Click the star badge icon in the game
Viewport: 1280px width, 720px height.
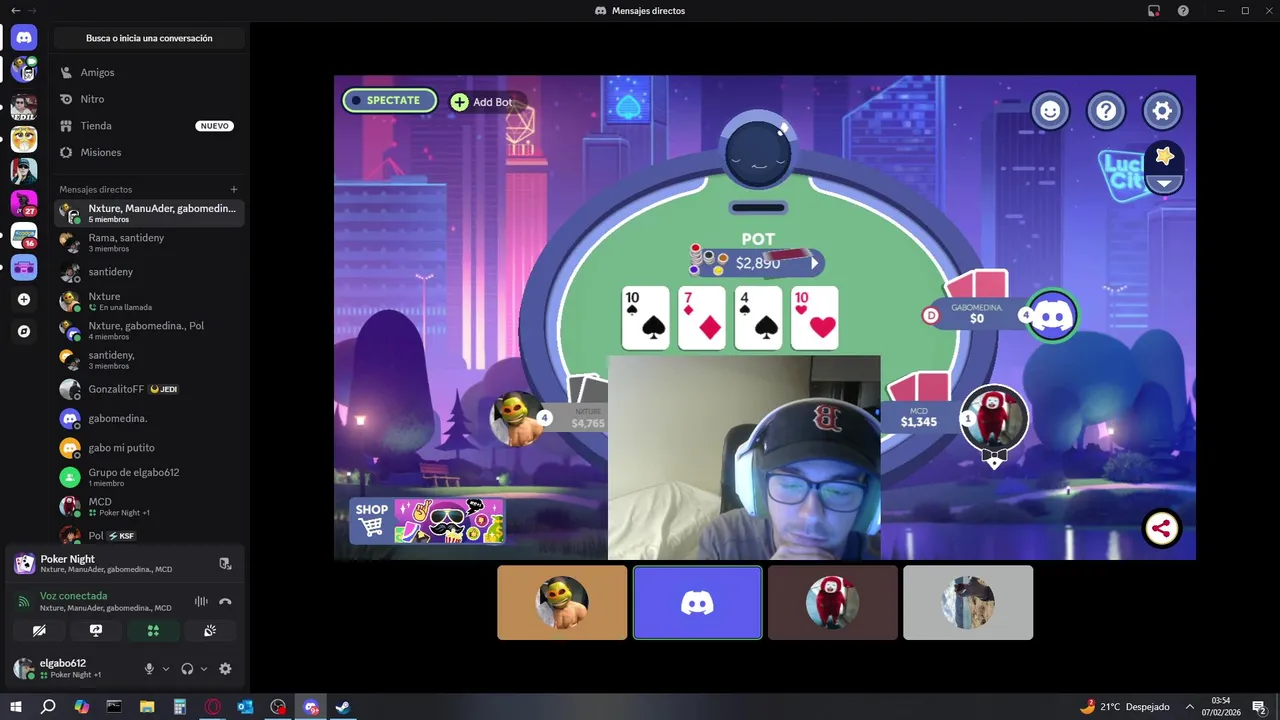[1164, 156]
